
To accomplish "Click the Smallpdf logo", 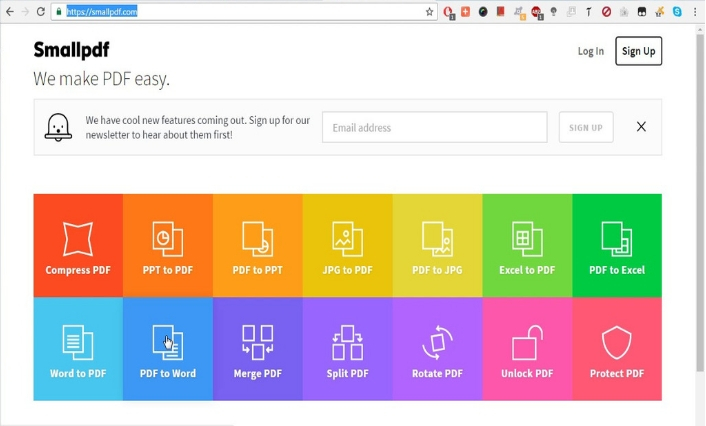I will [x=71, y=50].
